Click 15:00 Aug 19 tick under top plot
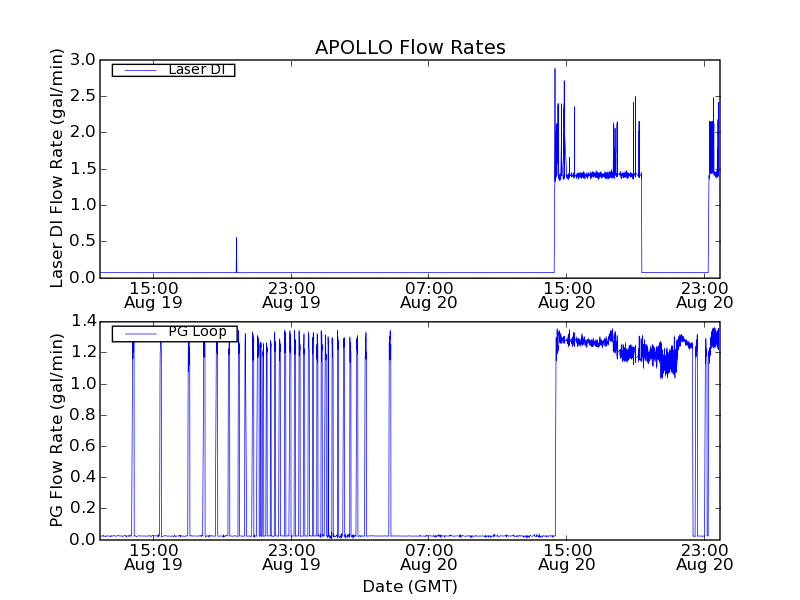The height and width of the screenshot is (600, 800). coord(153,294)
